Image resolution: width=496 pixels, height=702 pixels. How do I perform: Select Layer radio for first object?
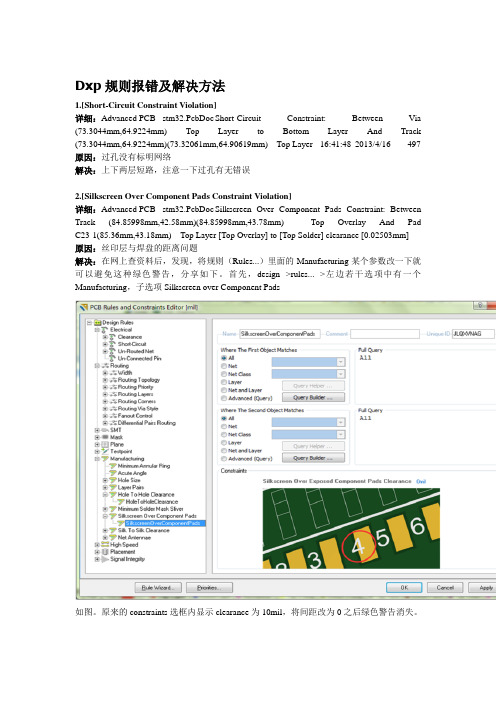point(224,382)
